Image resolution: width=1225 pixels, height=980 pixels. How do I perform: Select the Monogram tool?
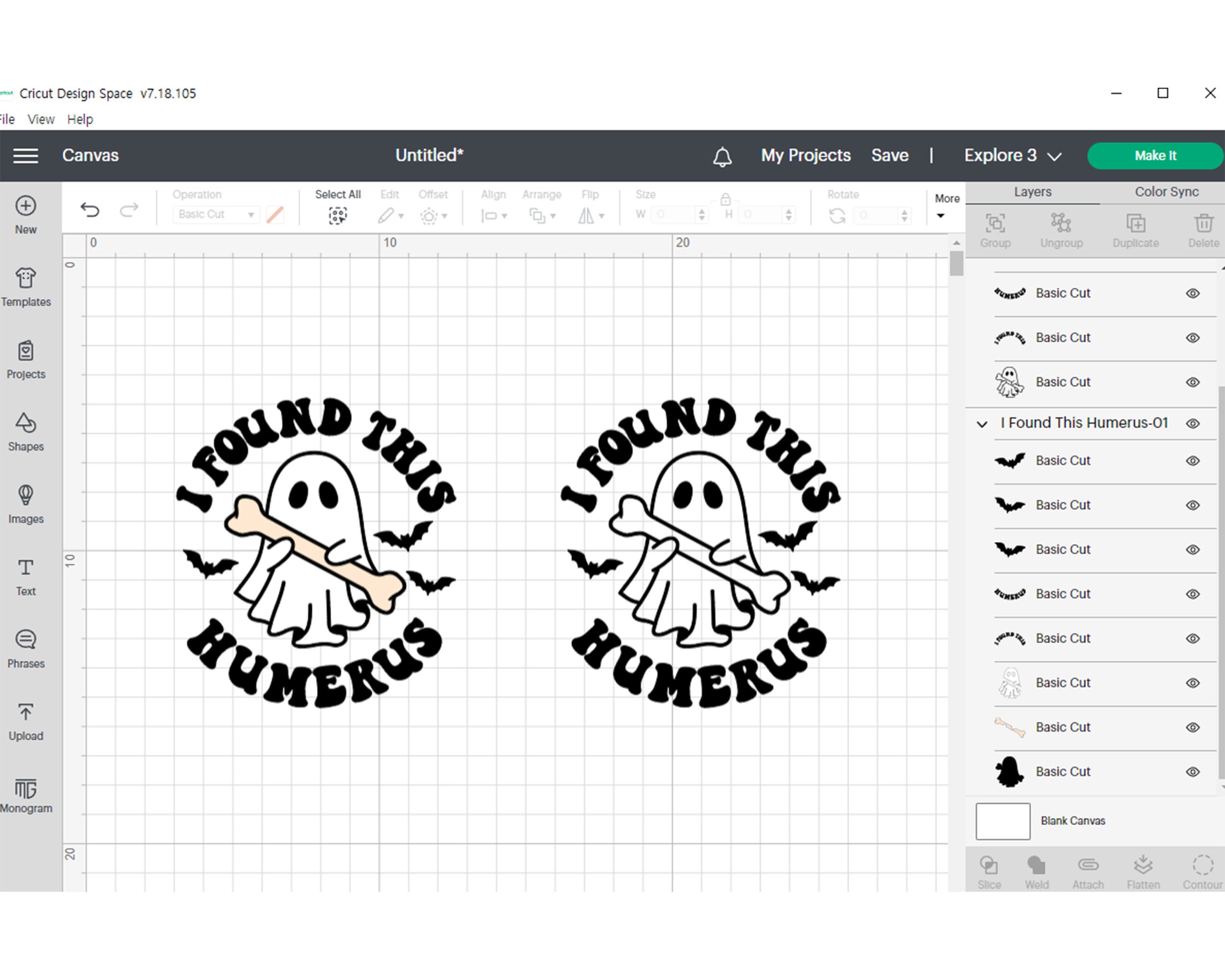[x=25, y=794]
